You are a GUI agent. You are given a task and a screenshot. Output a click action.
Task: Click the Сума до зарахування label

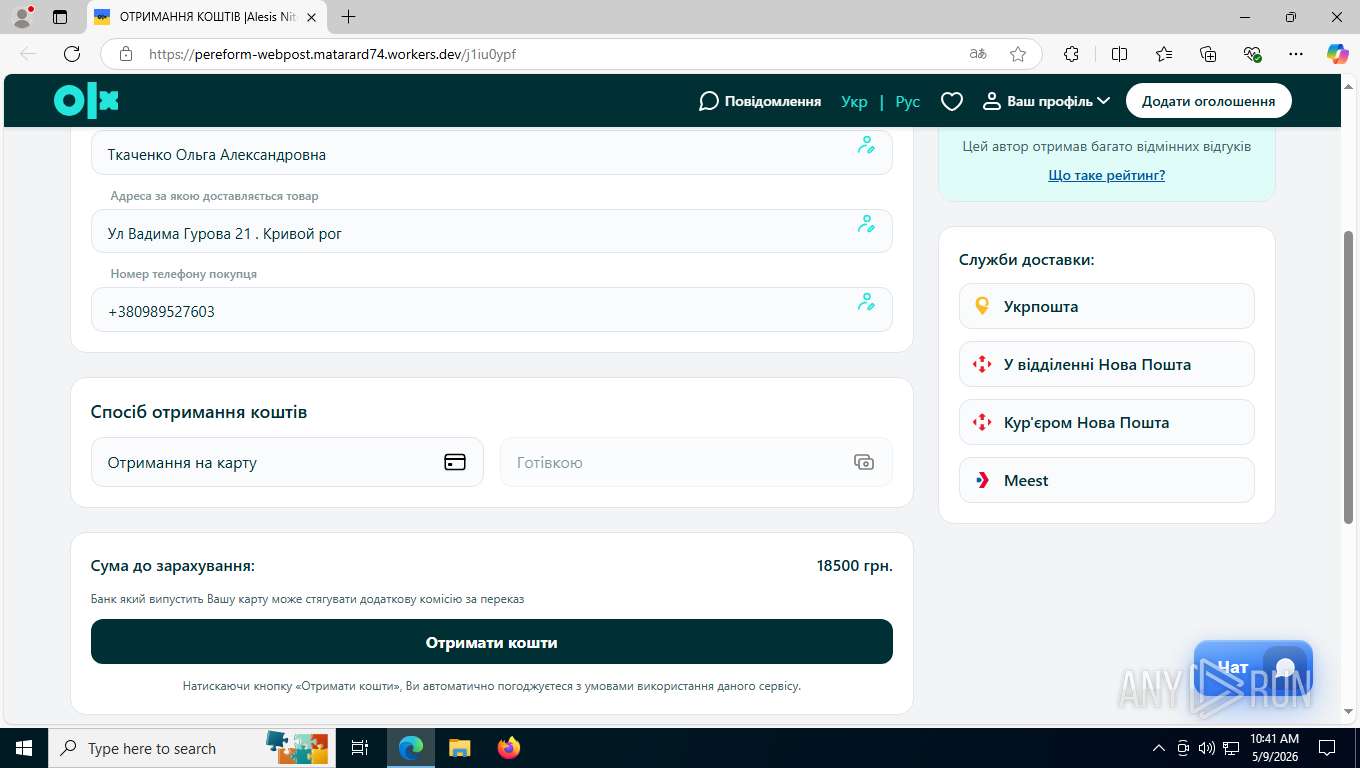click(x=173, y=566)
